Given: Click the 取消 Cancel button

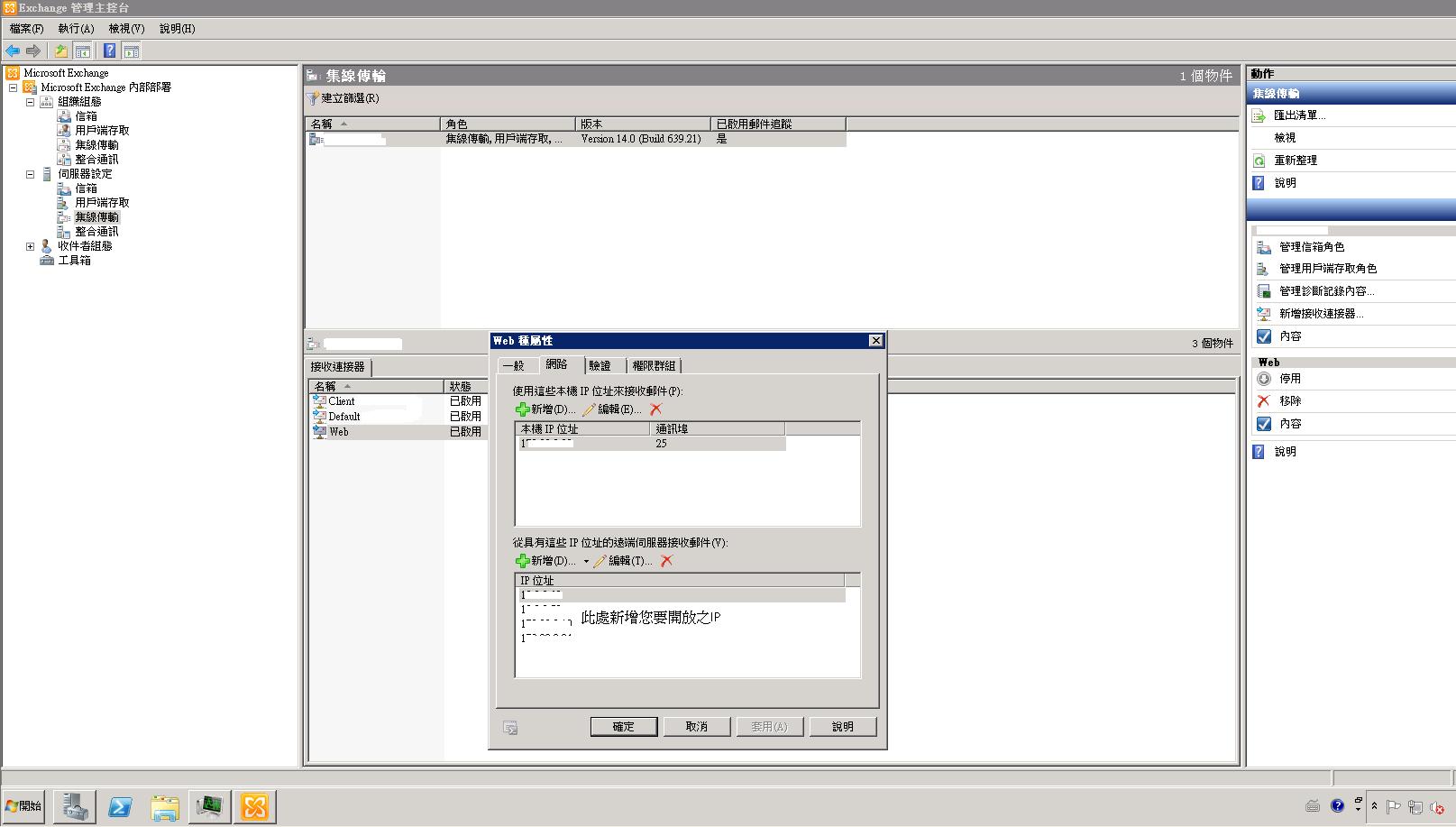Looking at the screenshot, I should 696,727.
